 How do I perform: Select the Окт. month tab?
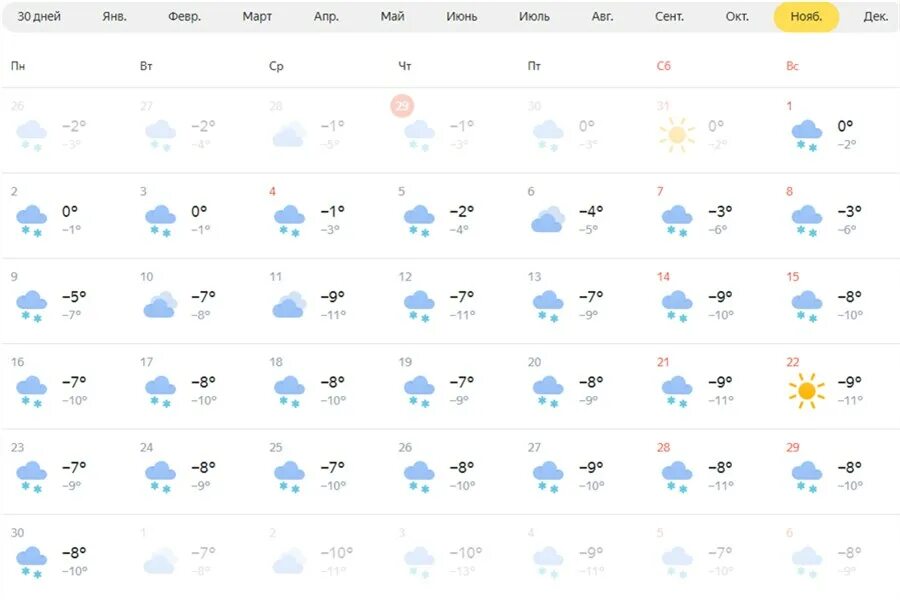coord(737,17)
